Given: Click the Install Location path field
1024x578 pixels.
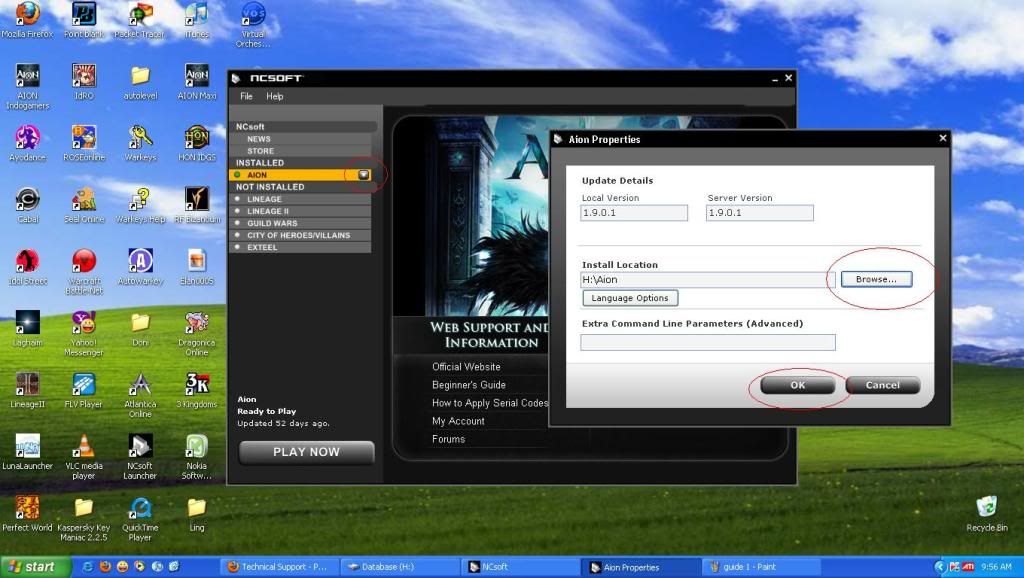Looking at the screenshot, I should coord(707,280).
